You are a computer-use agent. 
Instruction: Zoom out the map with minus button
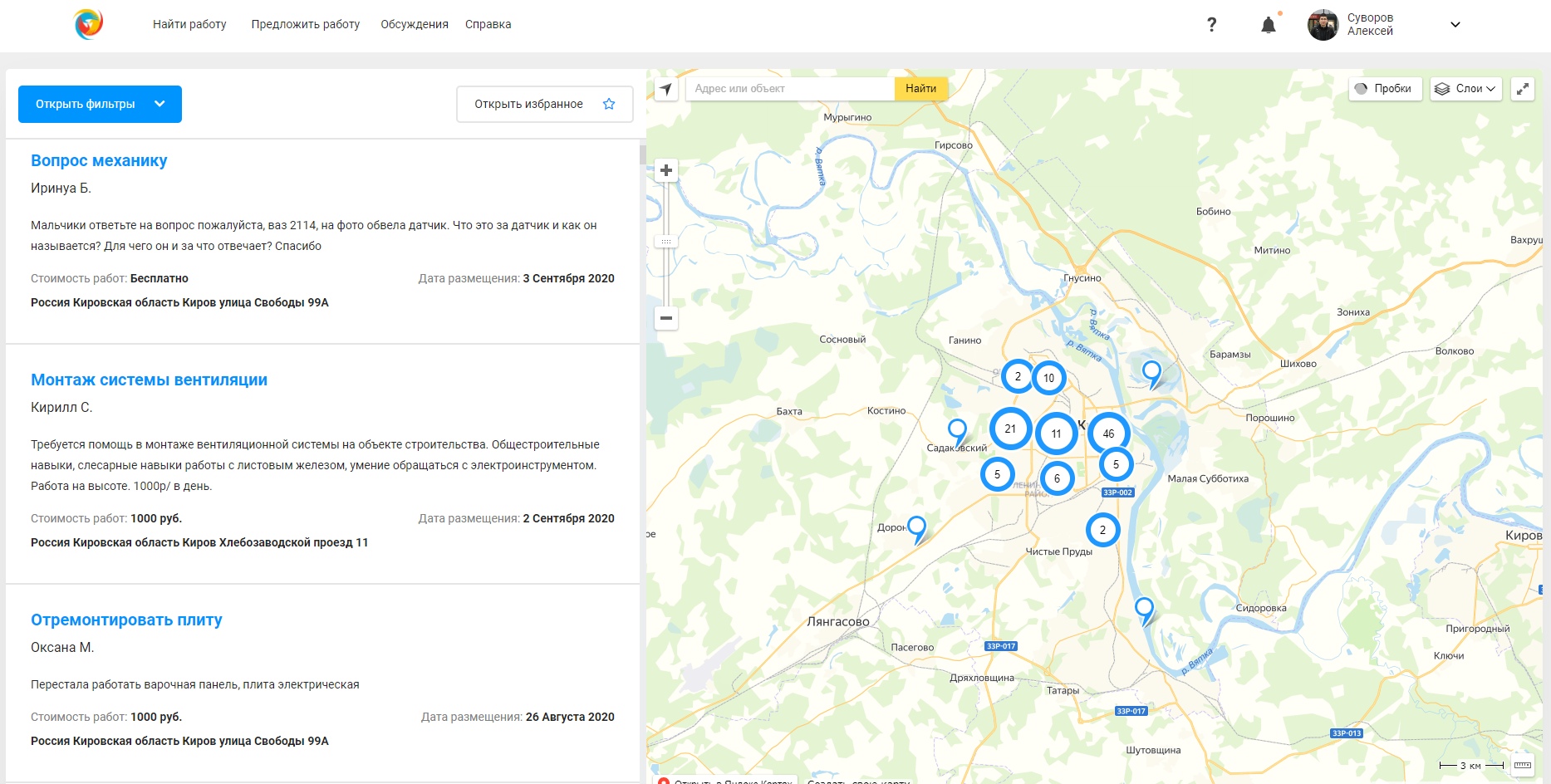tap(666, 318)
